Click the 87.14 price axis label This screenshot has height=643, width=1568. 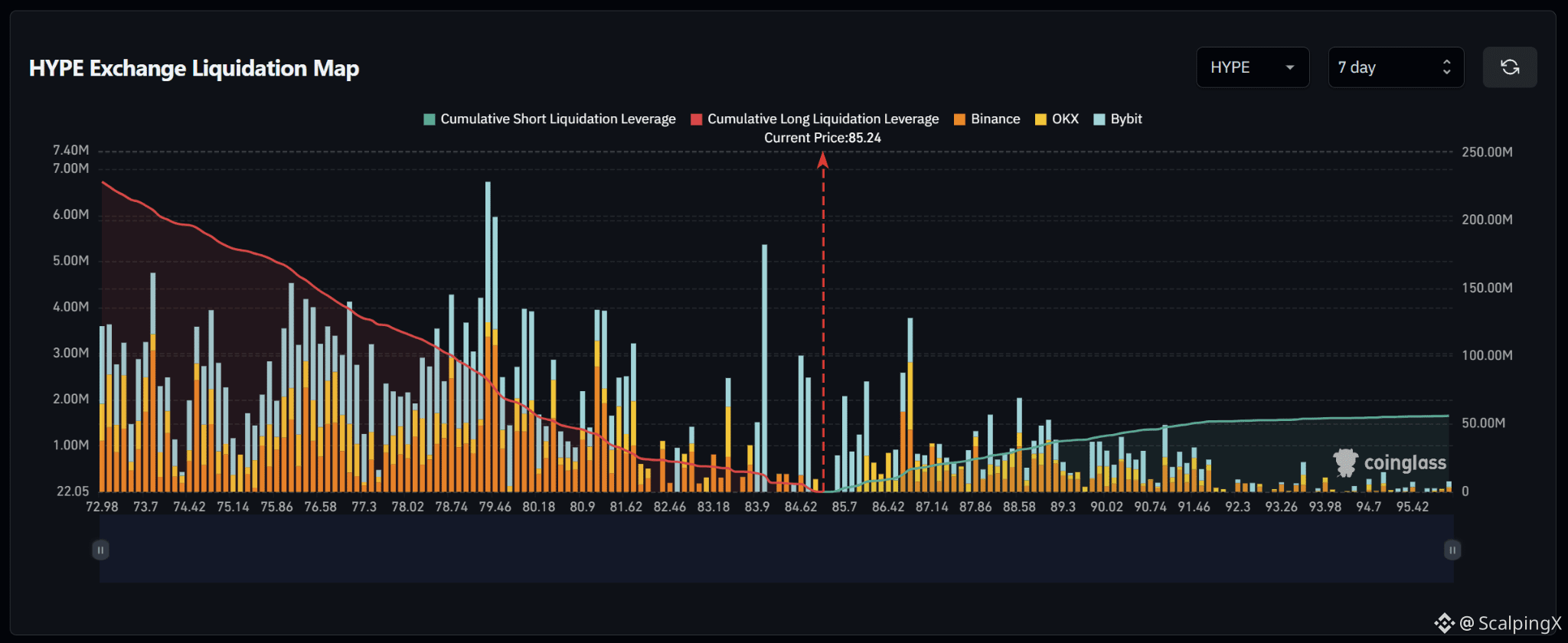932,507
